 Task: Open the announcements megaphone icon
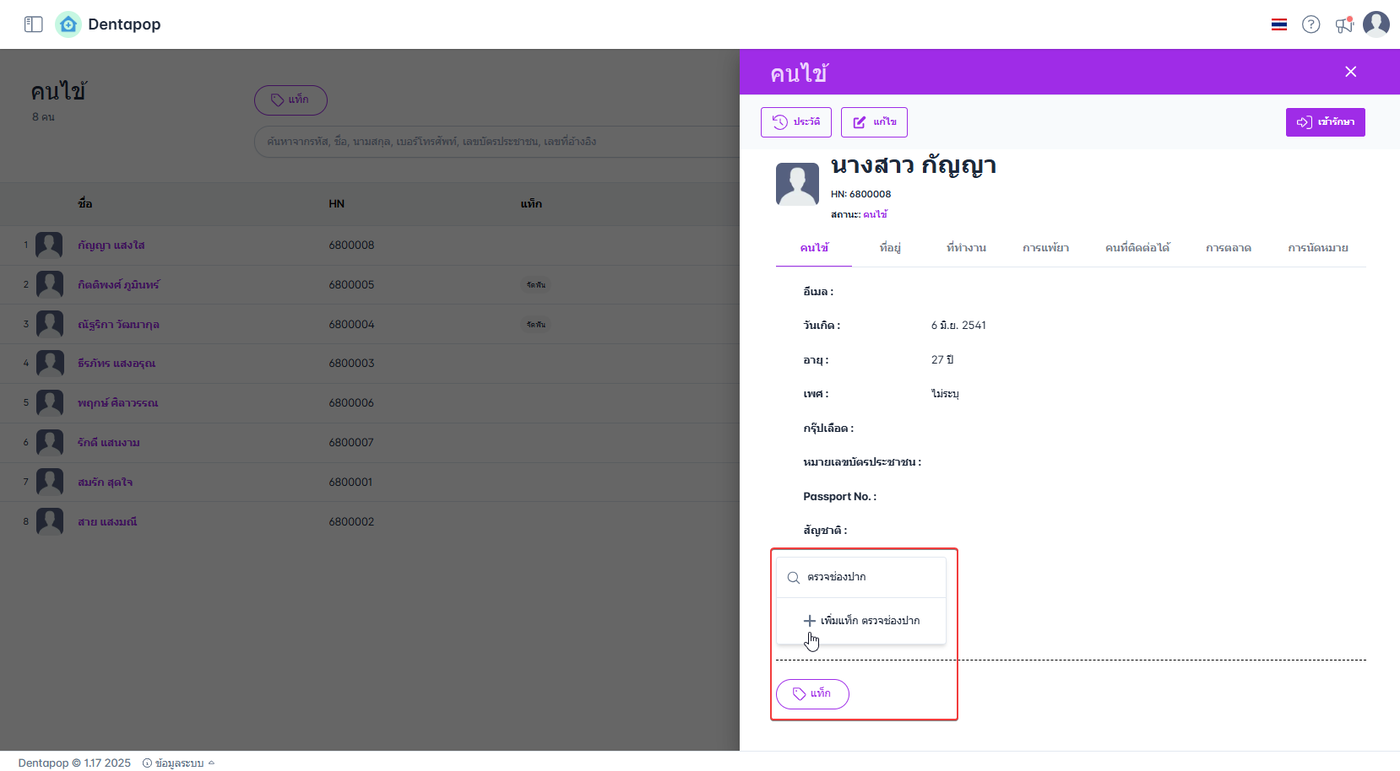1343,25
